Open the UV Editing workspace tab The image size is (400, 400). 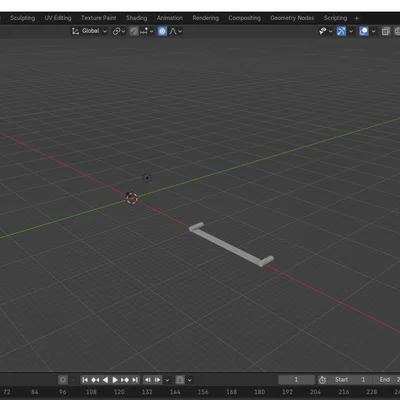tap(58, 18)
